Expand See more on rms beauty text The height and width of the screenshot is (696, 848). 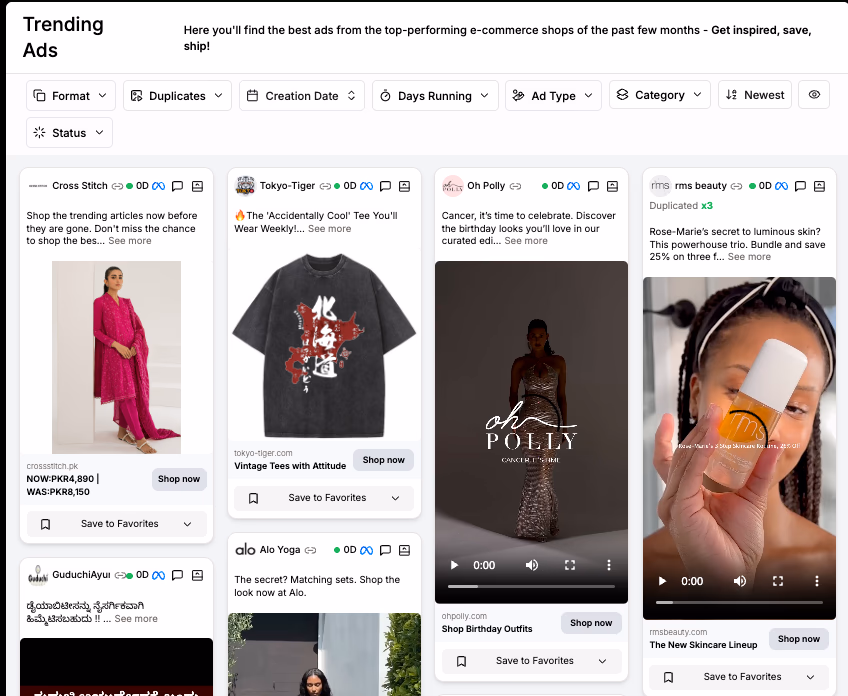749,257
